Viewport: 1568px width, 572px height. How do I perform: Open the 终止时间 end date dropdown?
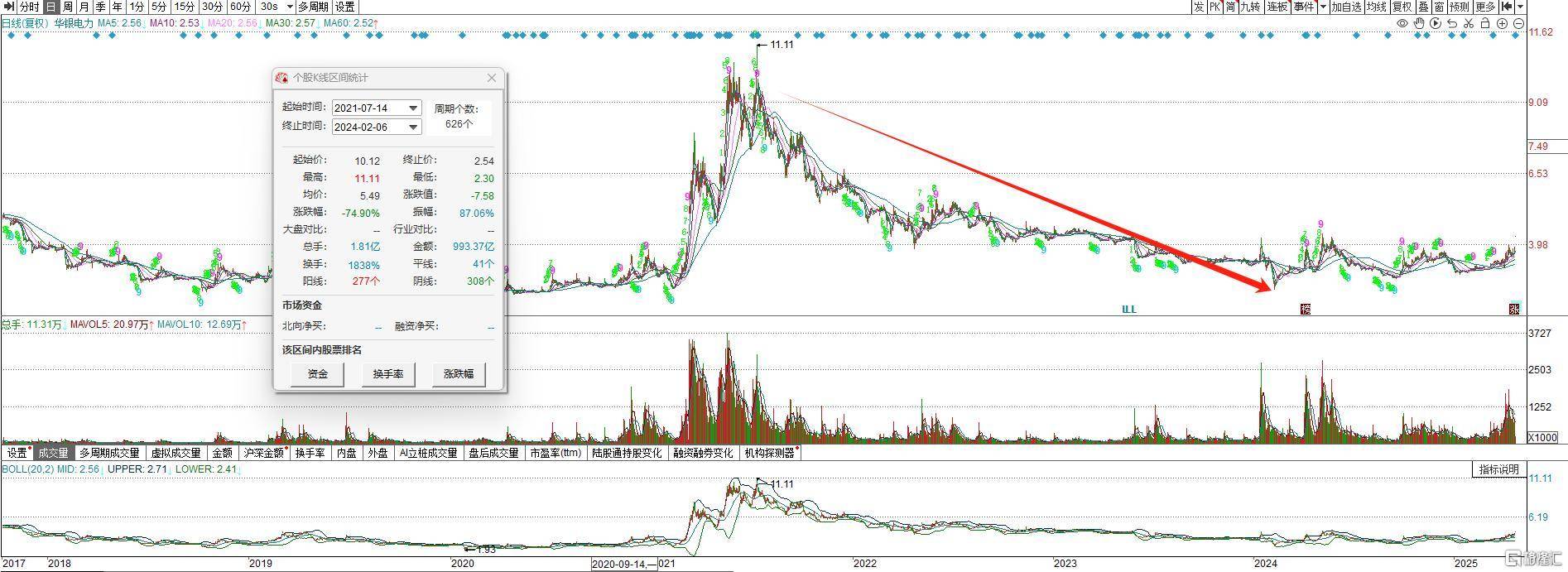click(x=412, y=127)
